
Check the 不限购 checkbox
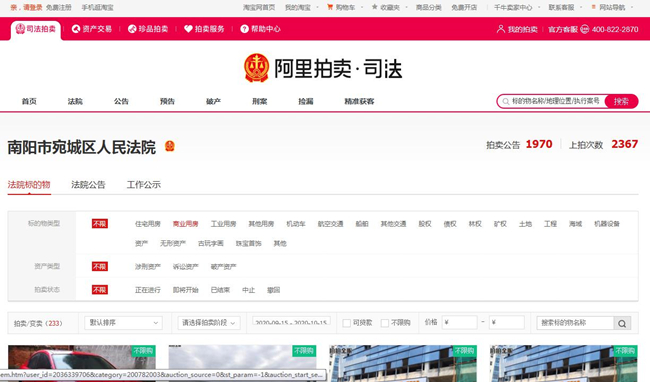385,323
